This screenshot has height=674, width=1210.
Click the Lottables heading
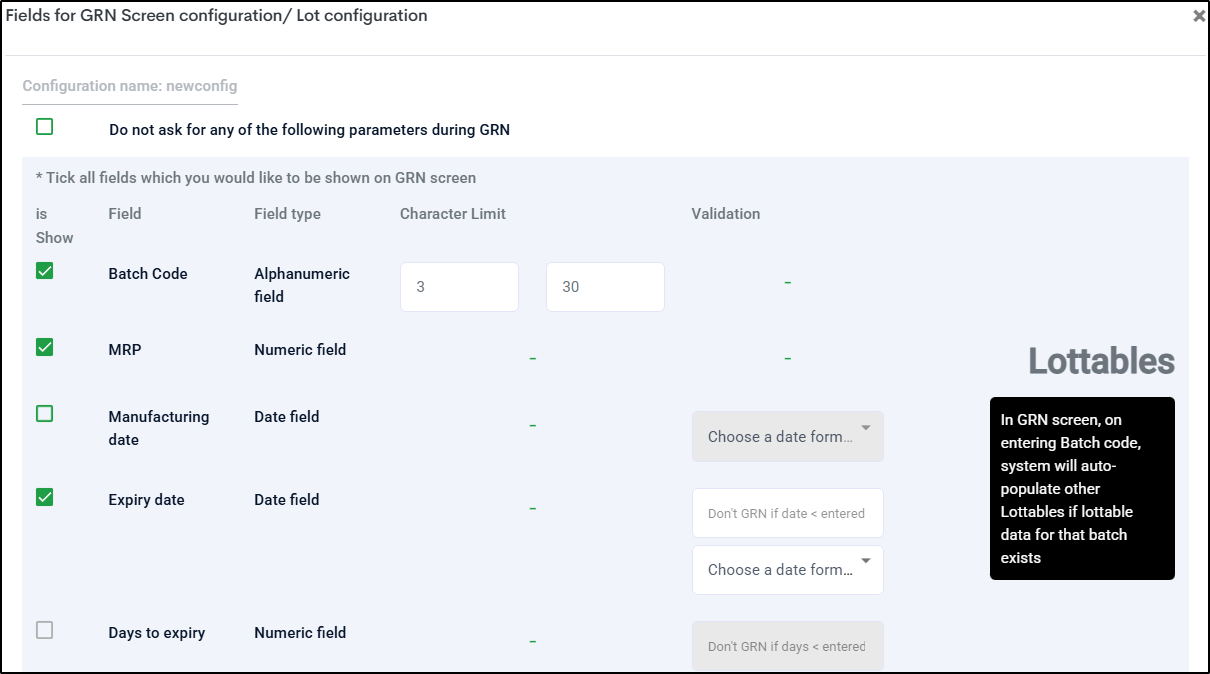1101,361
